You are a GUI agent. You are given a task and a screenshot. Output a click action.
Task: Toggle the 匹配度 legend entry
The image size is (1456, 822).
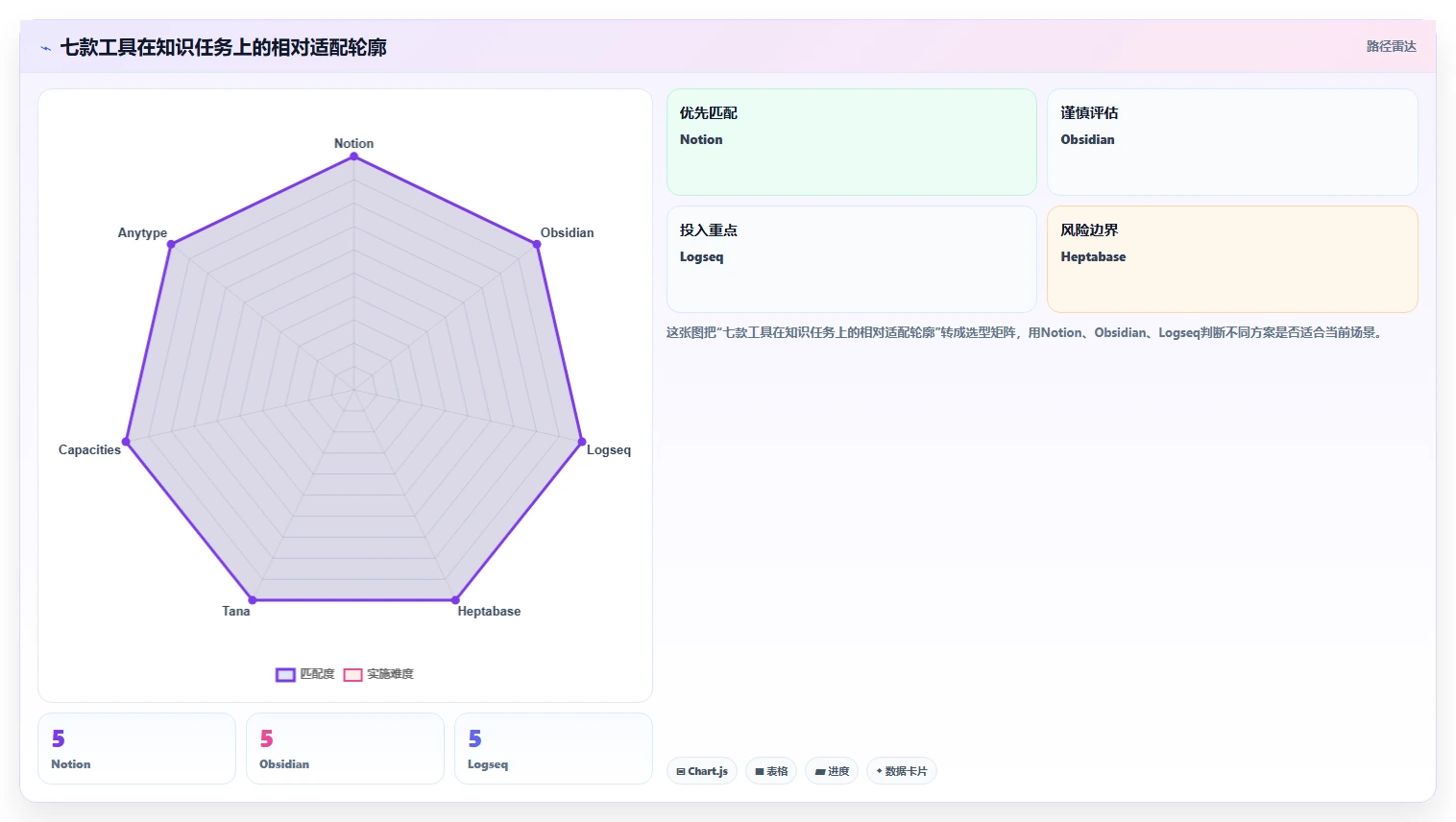(305, 674)
